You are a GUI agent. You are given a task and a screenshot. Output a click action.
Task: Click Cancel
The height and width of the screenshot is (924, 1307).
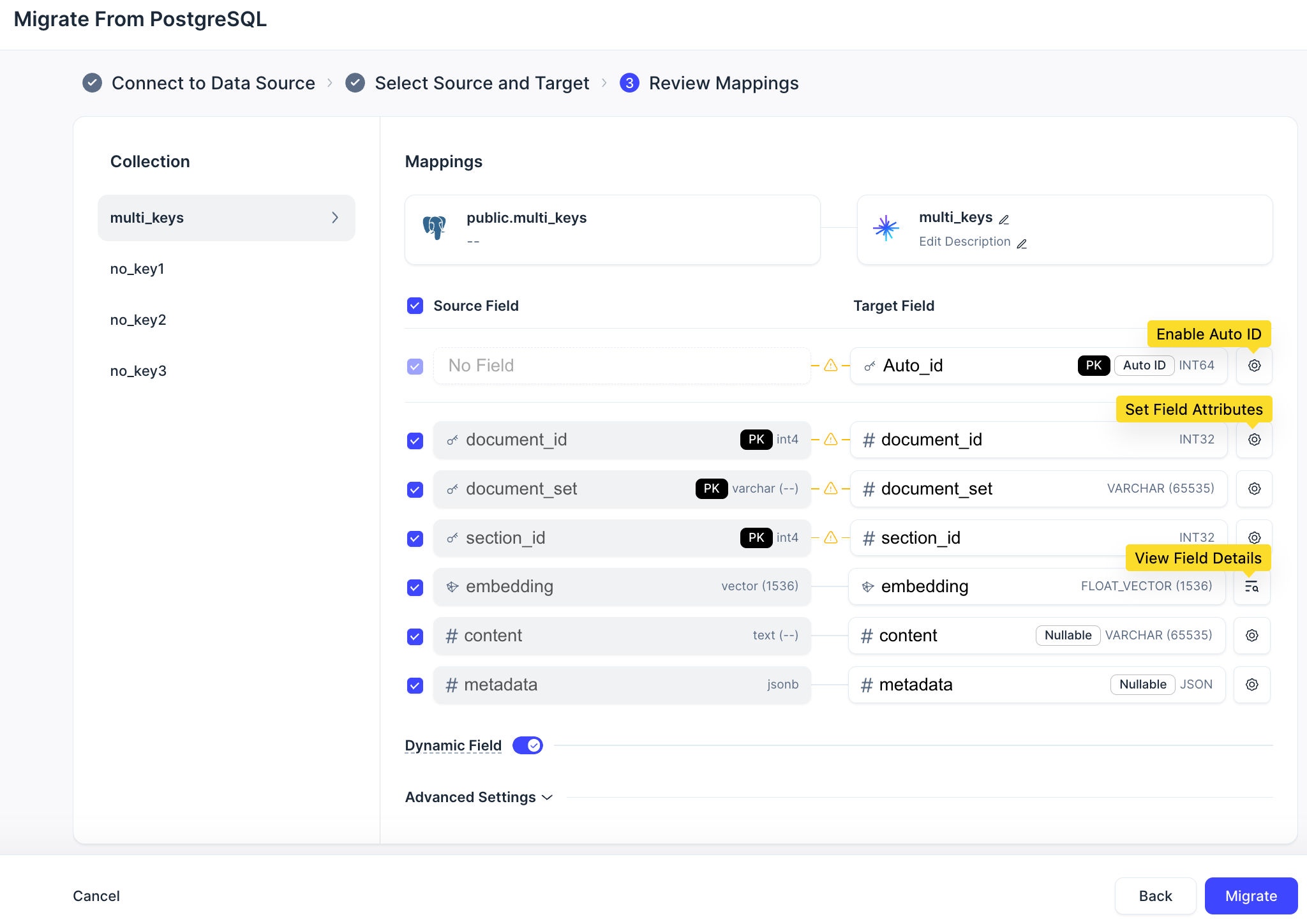click(96, 896)
